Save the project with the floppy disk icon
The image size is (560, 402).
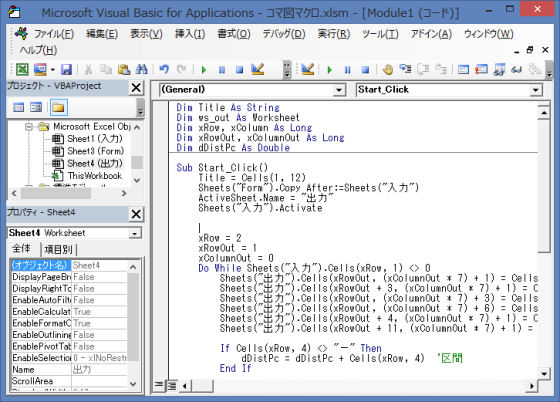coord(66,69)
